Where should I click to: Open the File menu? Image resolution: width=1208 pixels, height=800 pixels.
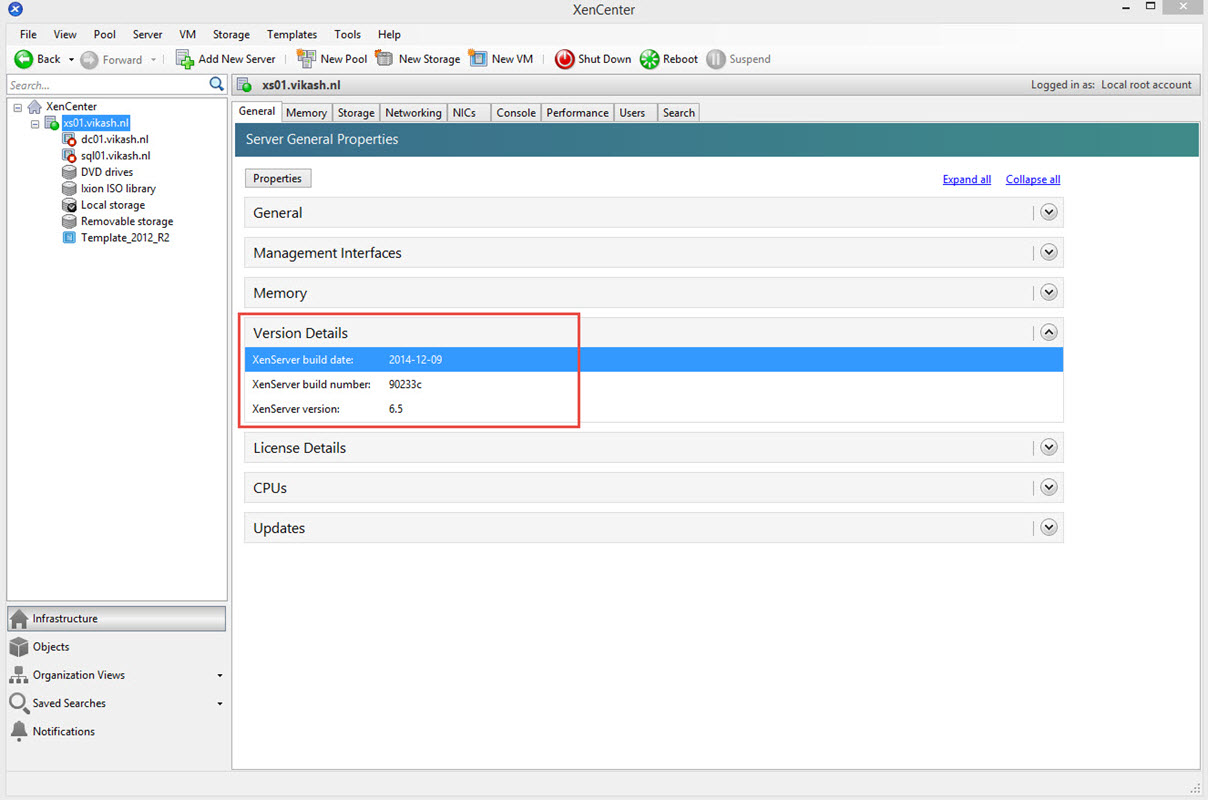28,34
